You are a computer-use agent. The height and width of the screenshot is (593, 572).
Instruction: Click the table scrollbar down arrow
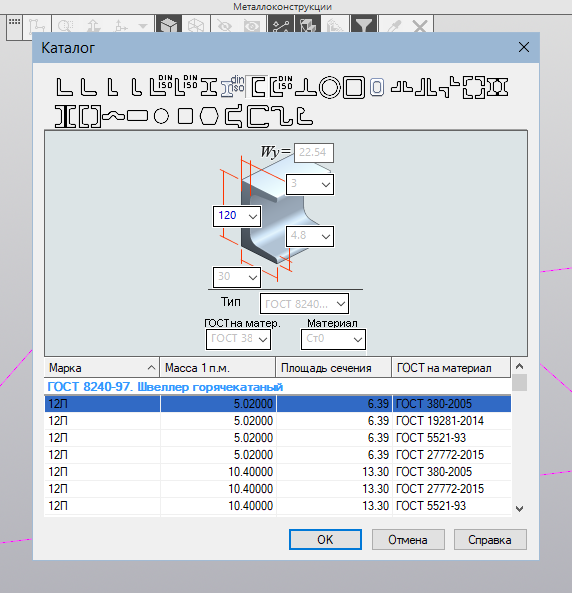pyautogui.click(x=519, y=509)
